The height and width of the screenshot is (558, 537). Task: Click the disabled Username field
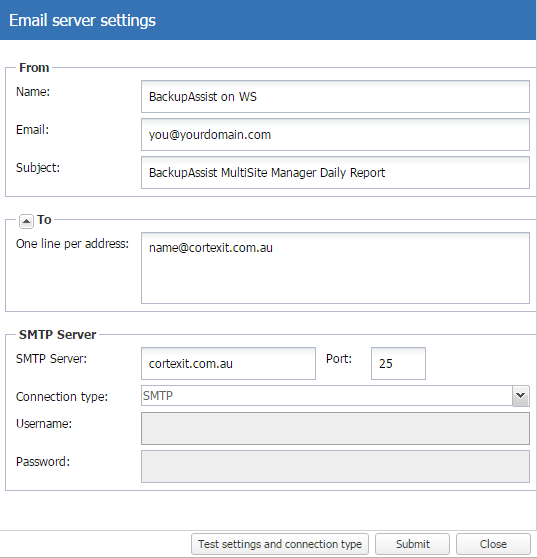pyautogui.click(x=335, y=428)
